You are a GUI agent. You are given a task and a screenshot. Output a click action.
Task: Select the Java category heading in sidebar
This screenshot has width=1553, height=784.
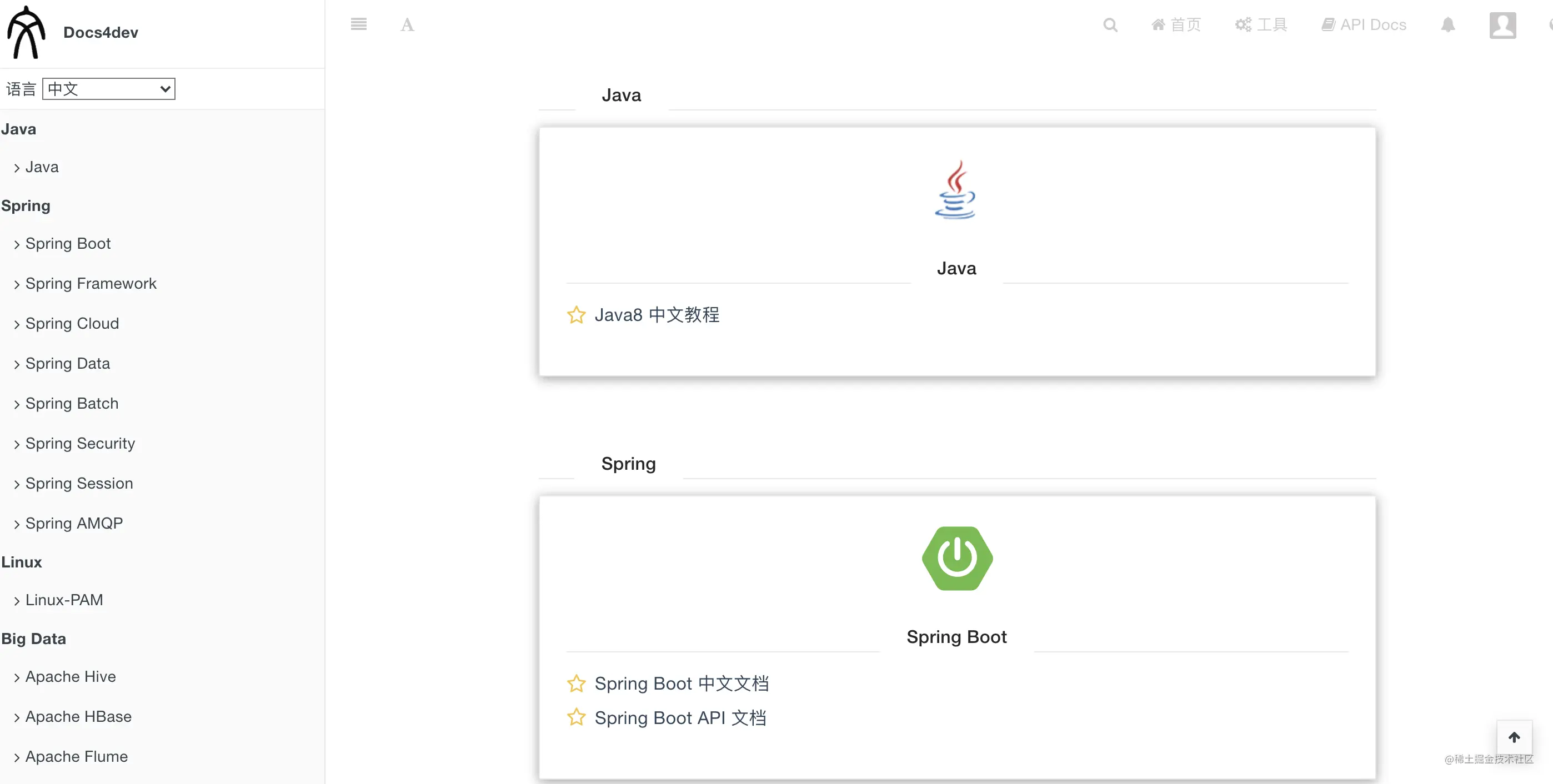(x=18, y=129)
